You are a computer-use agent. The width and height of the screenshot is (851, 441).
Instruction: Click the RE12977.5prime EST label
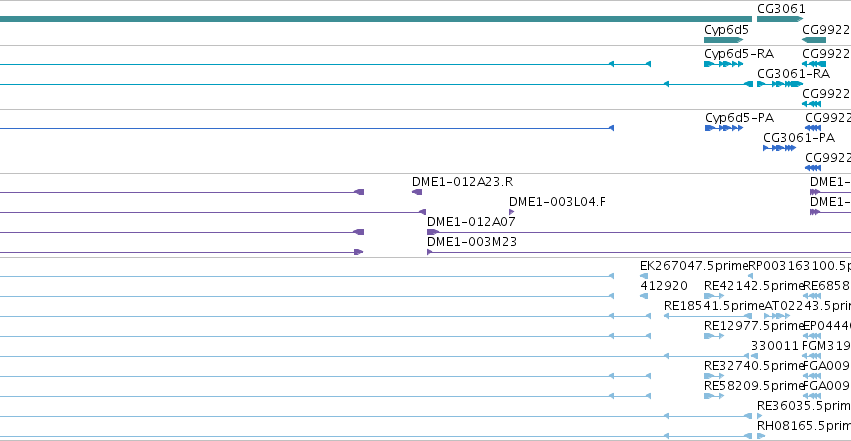pyautogui.click(x=753, y=326)
